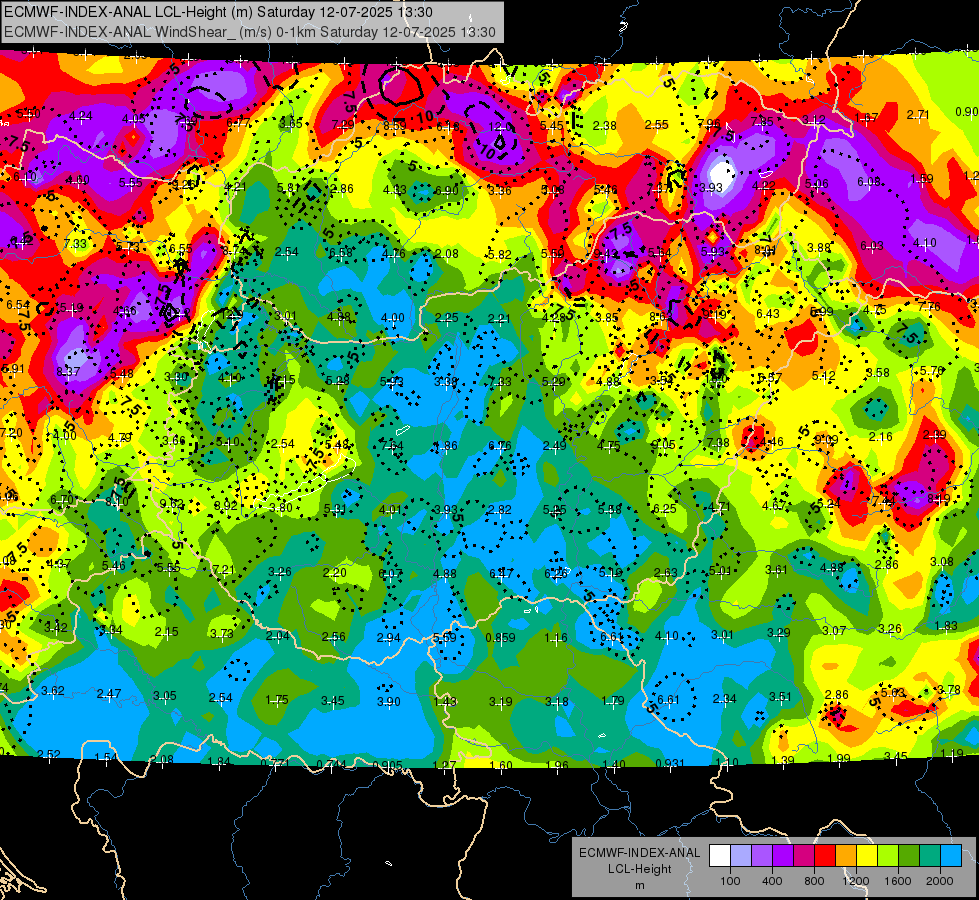Image resolution: width=979 pixels, height=900 pixels.
Task: Click the red swatch in the legend
Action: (825, 856)
